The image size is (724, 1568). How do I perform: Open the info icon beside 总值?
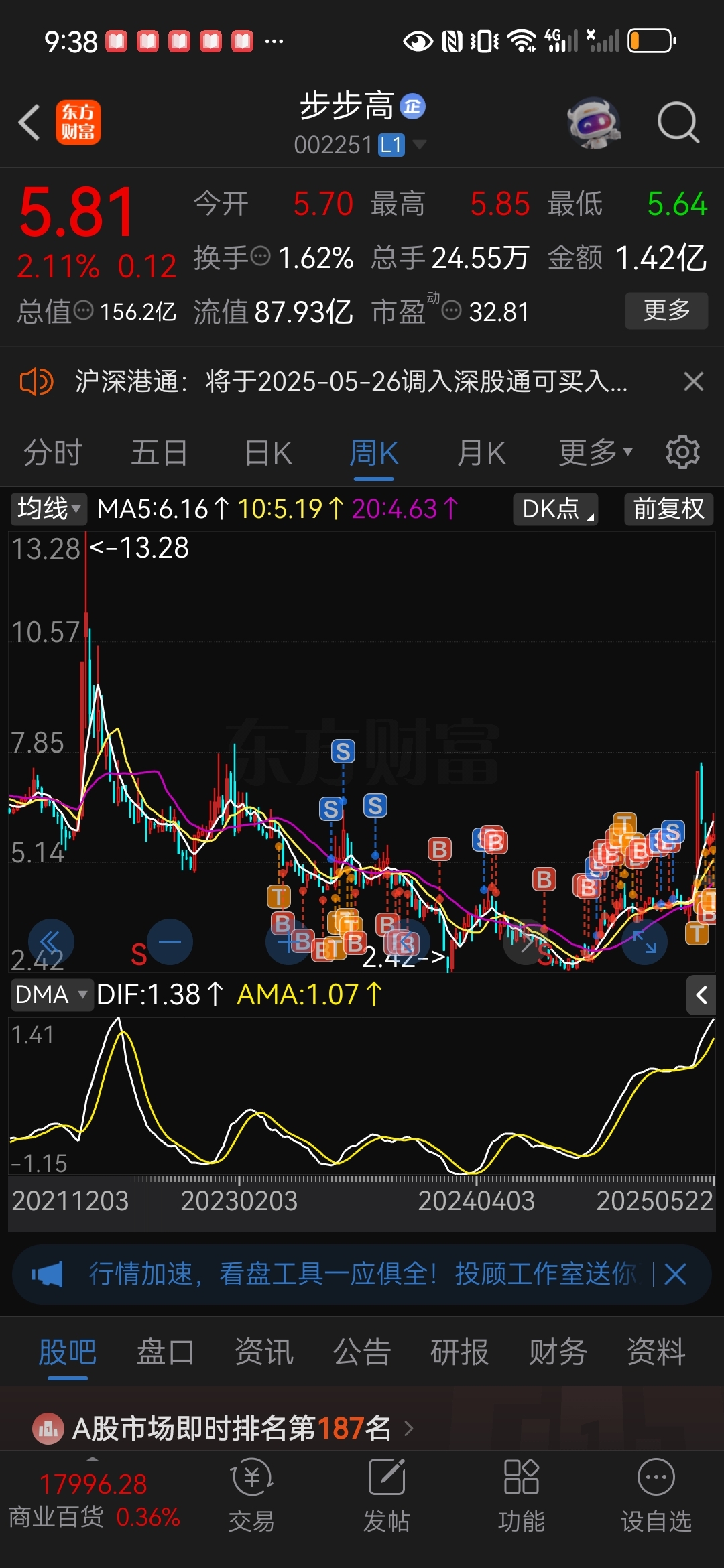[83, 310]
